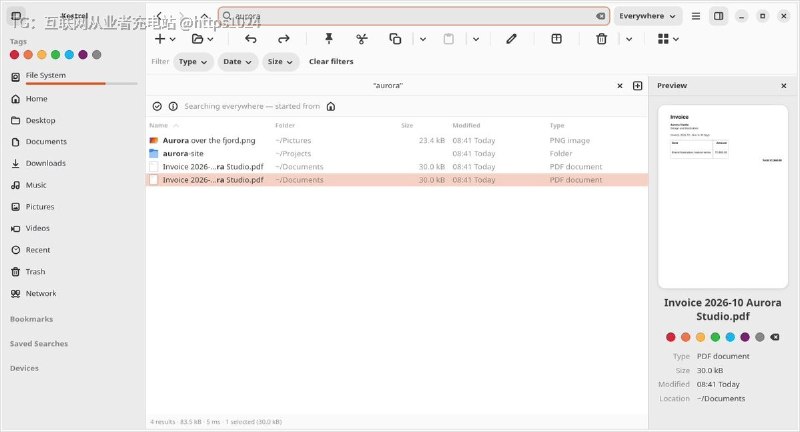Click the Open folder toolbar icon

coord(197,39)
